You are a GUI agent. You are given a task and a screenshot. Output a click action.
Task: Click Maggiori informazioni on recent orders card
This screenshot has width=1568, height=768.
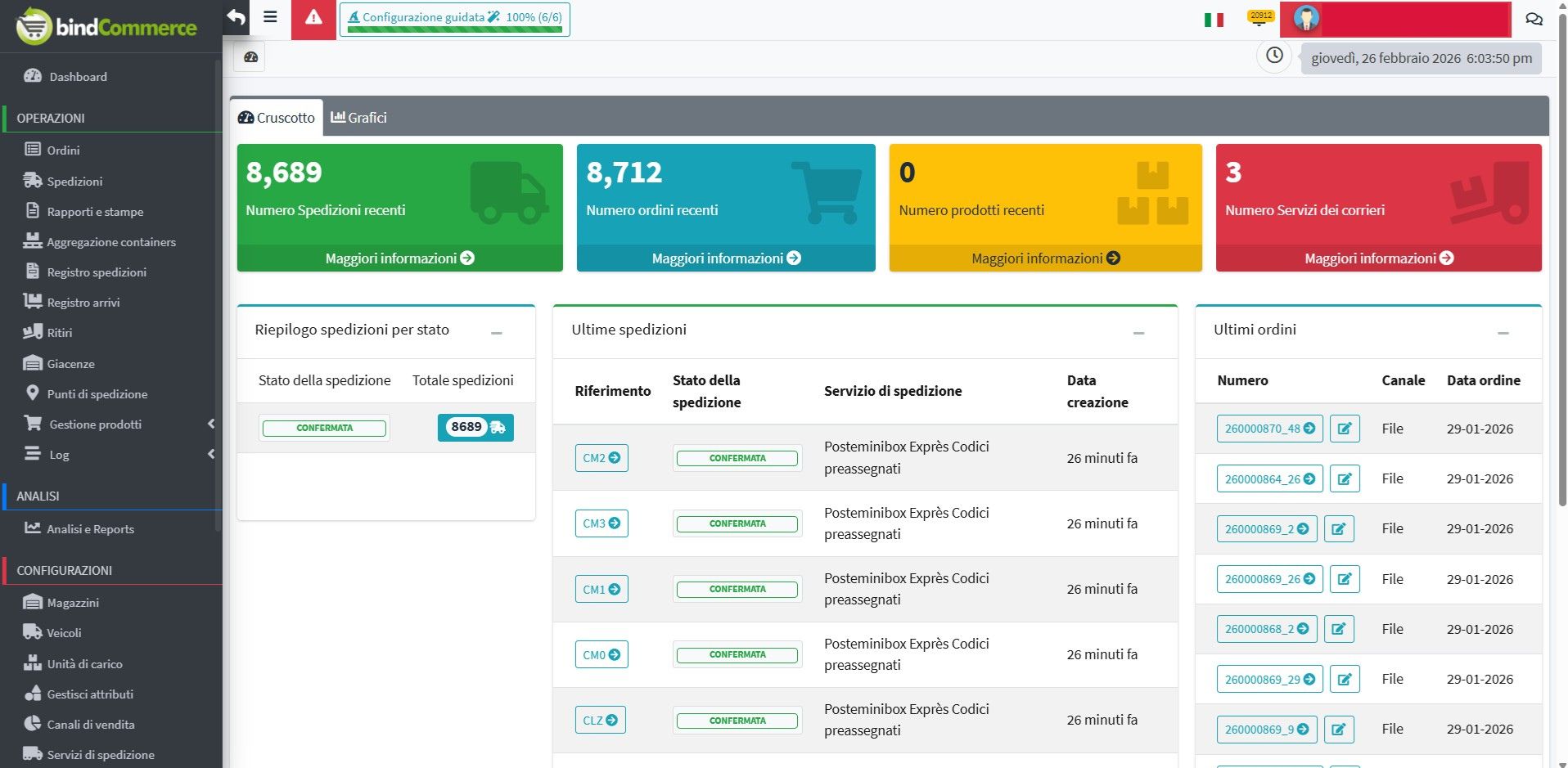(725, 258)
